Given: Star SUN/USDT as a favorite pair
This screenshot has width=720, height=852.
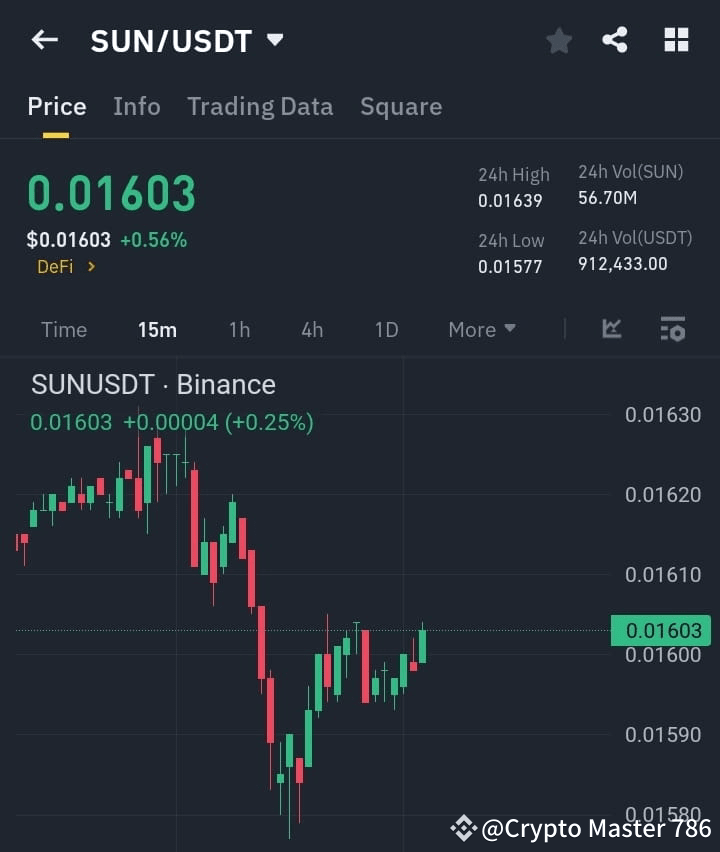Looking at the screenshot, I should (x=559, y=40).
